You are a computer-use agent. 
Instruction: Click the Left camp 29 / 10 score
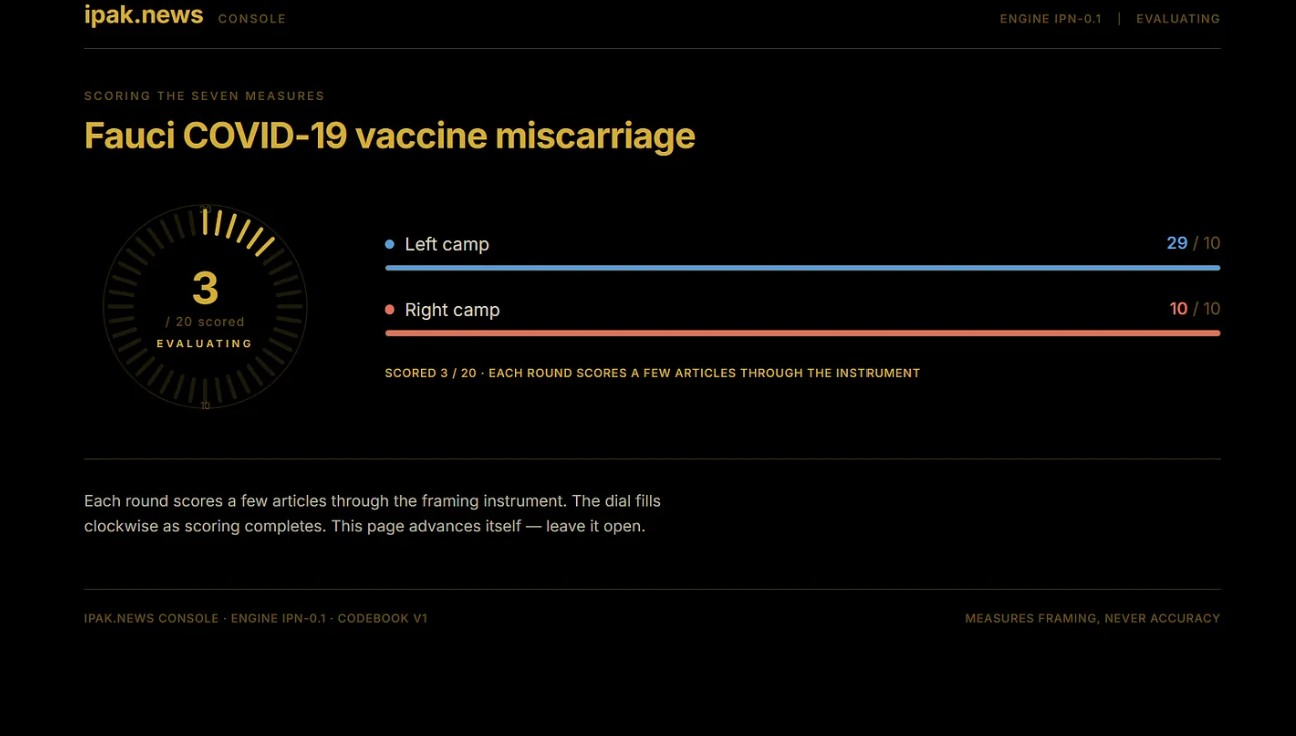coord(1193,243)
